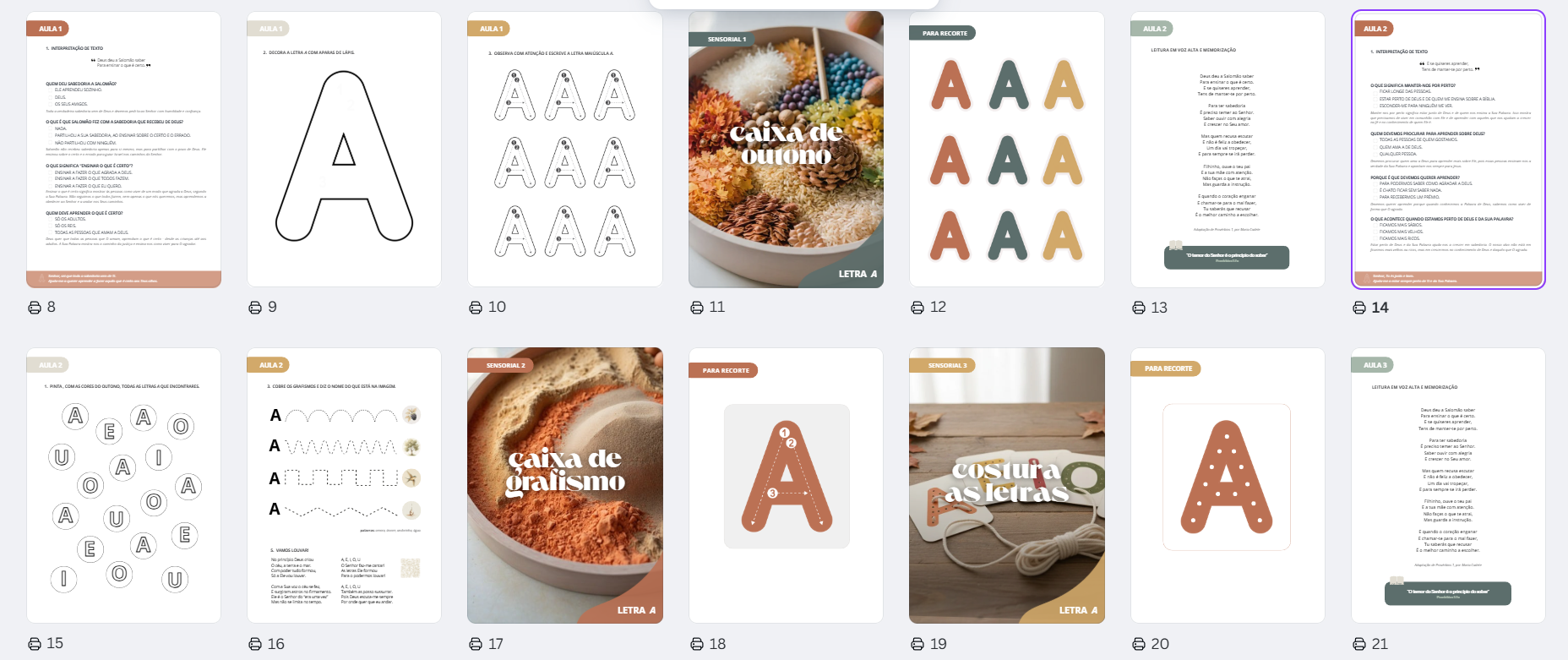Click the print icon beside page 10
This screenshot has height=660, width=1568.
click(476, 308)
